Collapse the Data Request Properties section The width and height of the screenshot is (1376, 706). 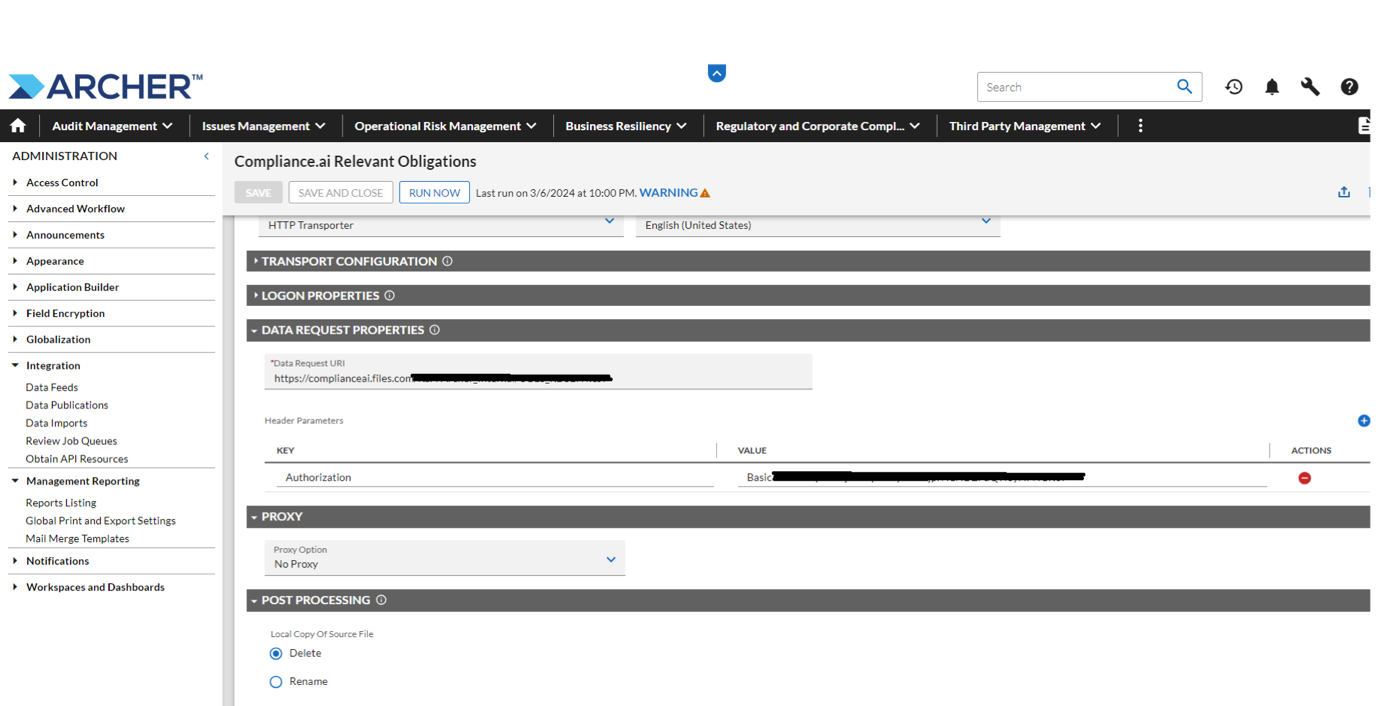(255, 330)
